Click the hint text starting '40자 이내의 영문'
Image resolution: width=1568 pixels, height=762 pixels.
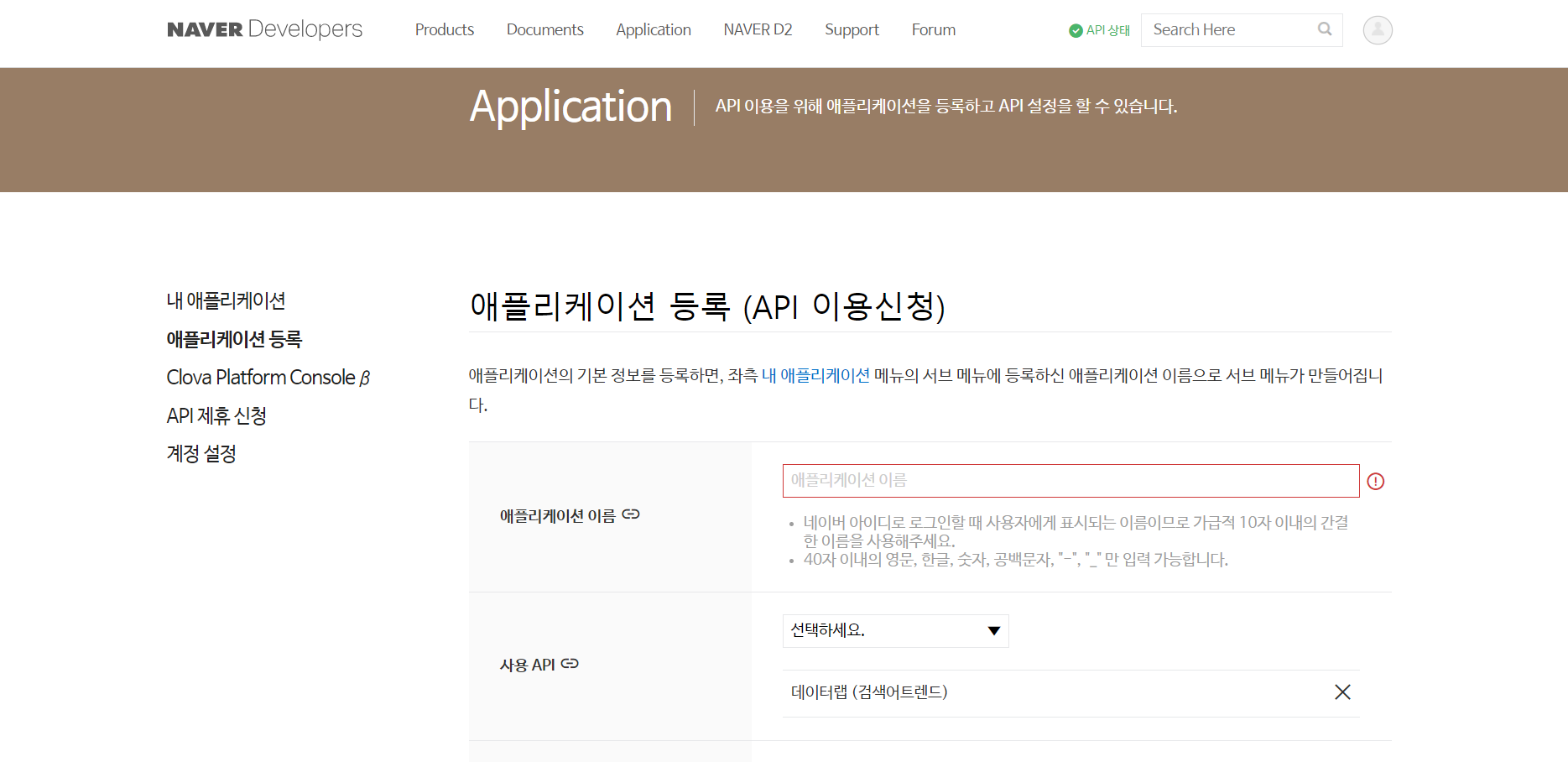pos(1015,560)
